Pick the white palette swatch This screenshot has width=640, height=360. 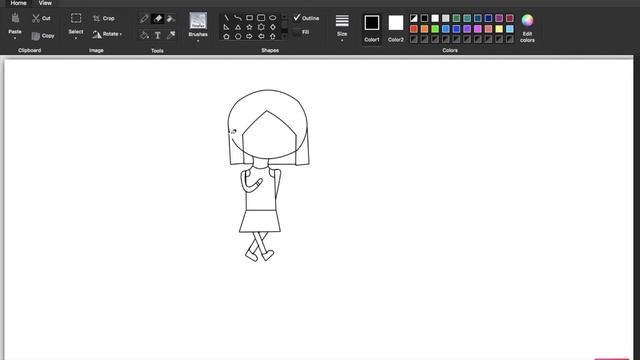pyautogui.click(x=435, y=18)
